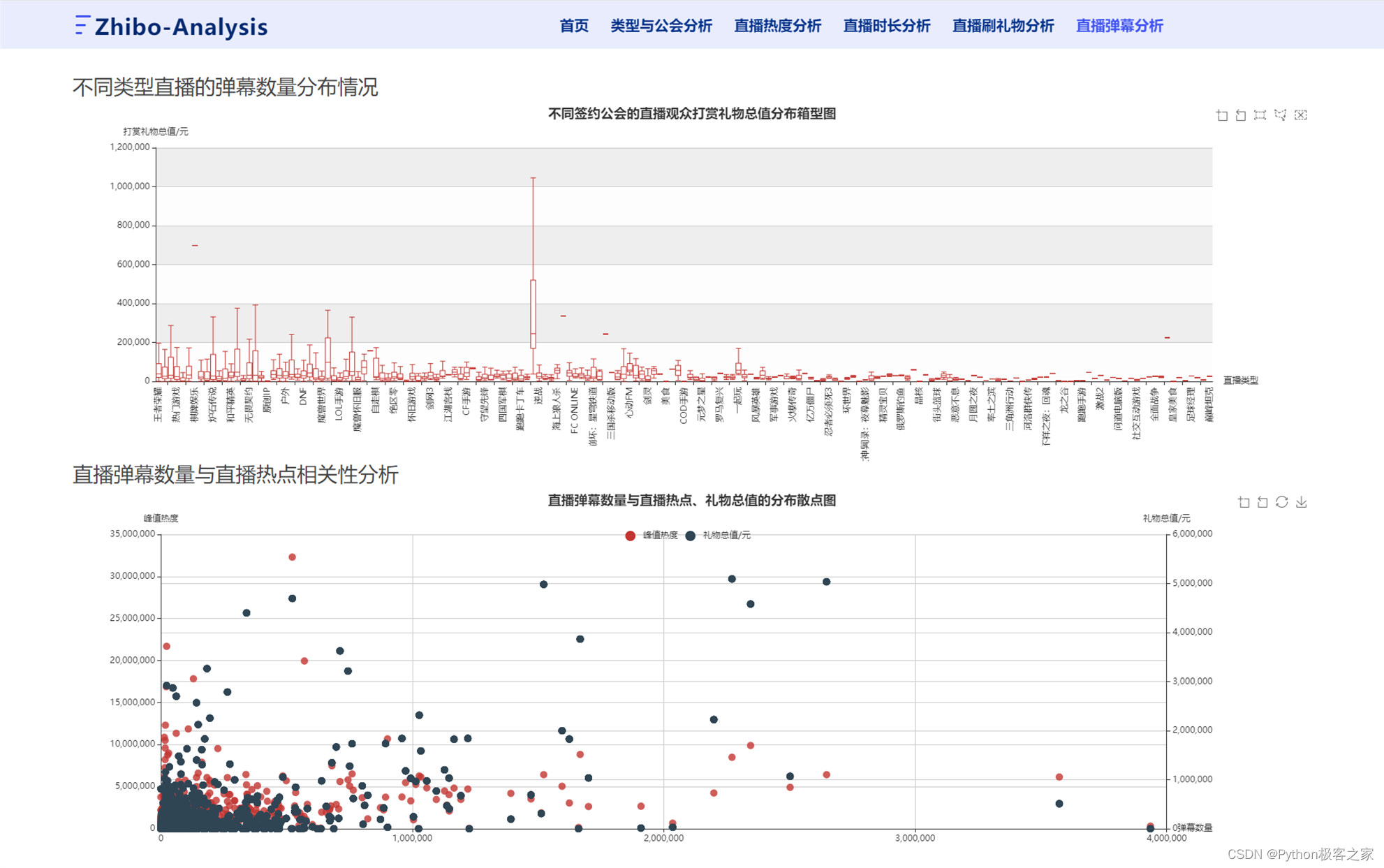
Task: Click the topmost red scatter data point
Action: coord(292,557)
